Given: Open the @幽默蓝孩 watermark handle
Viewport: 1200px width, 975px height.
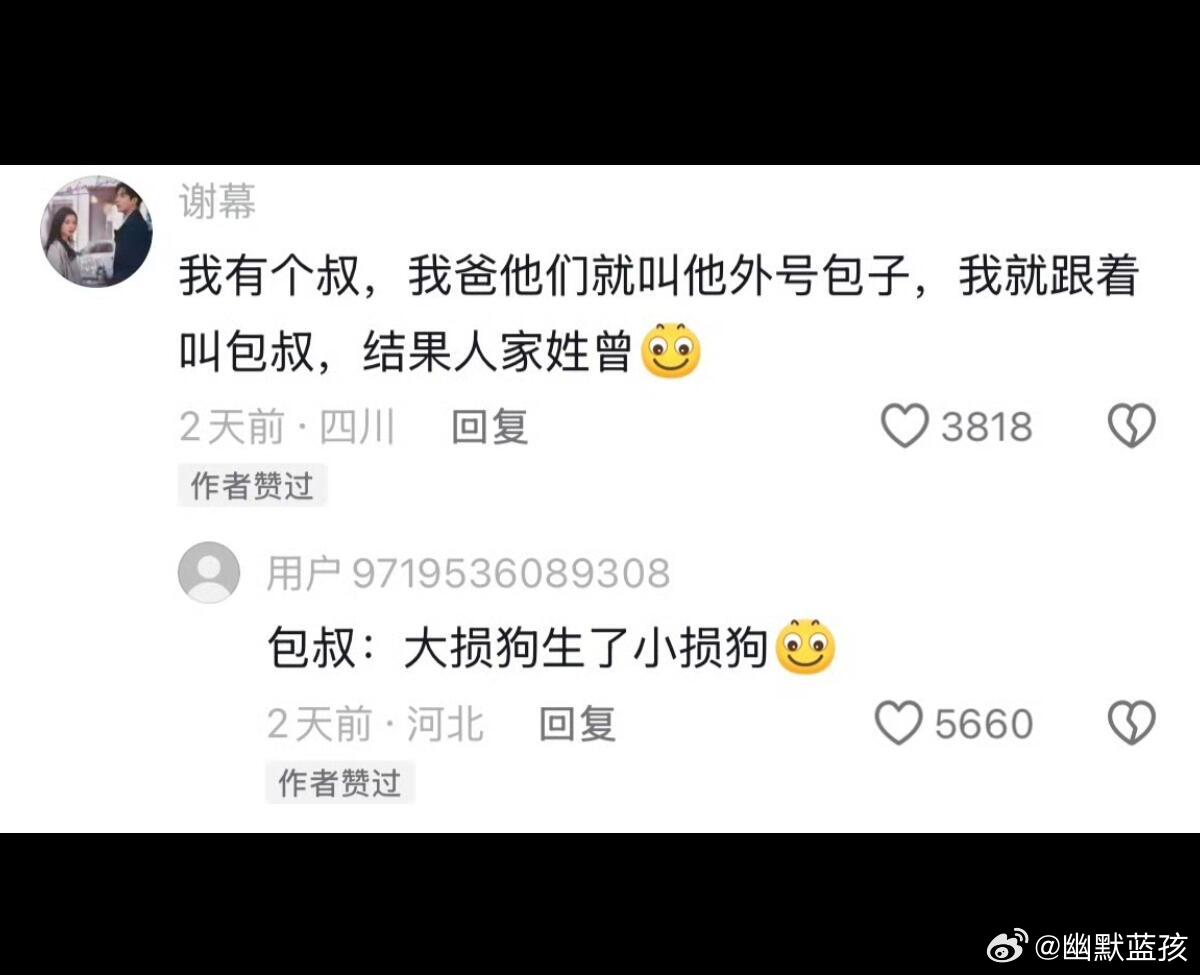Looking at the screenshot, I should (1109, 945).
